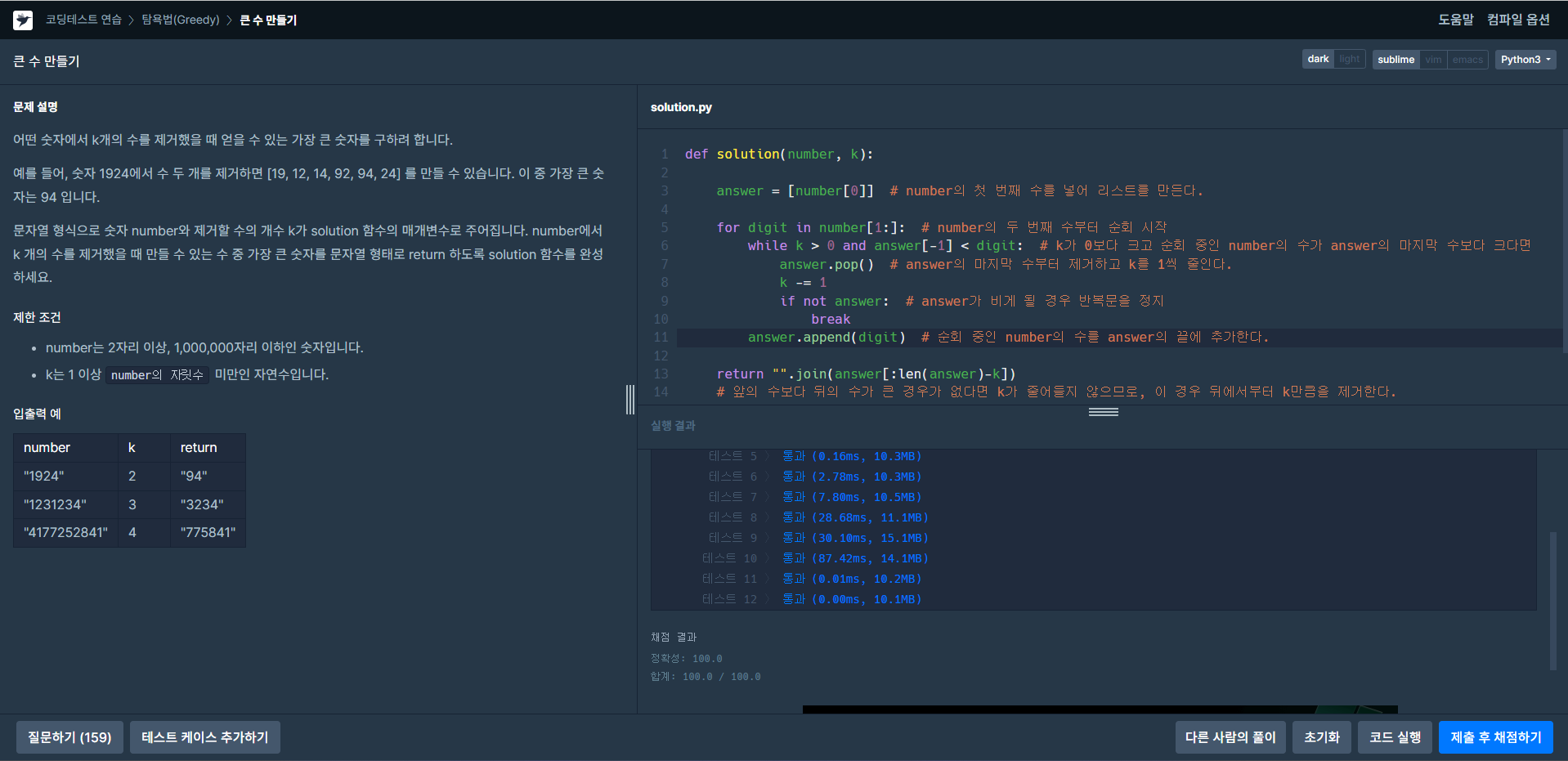Click the 실행 결과 panel header
Screen dimensions: 1568x761
click(x=673, y=425)
